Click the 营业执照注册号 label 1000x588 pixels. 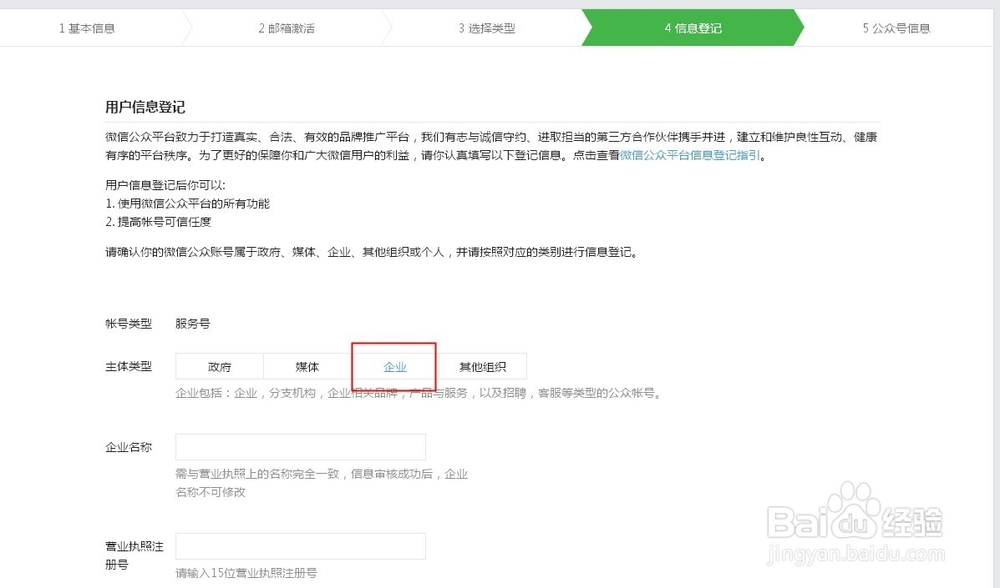134,555
